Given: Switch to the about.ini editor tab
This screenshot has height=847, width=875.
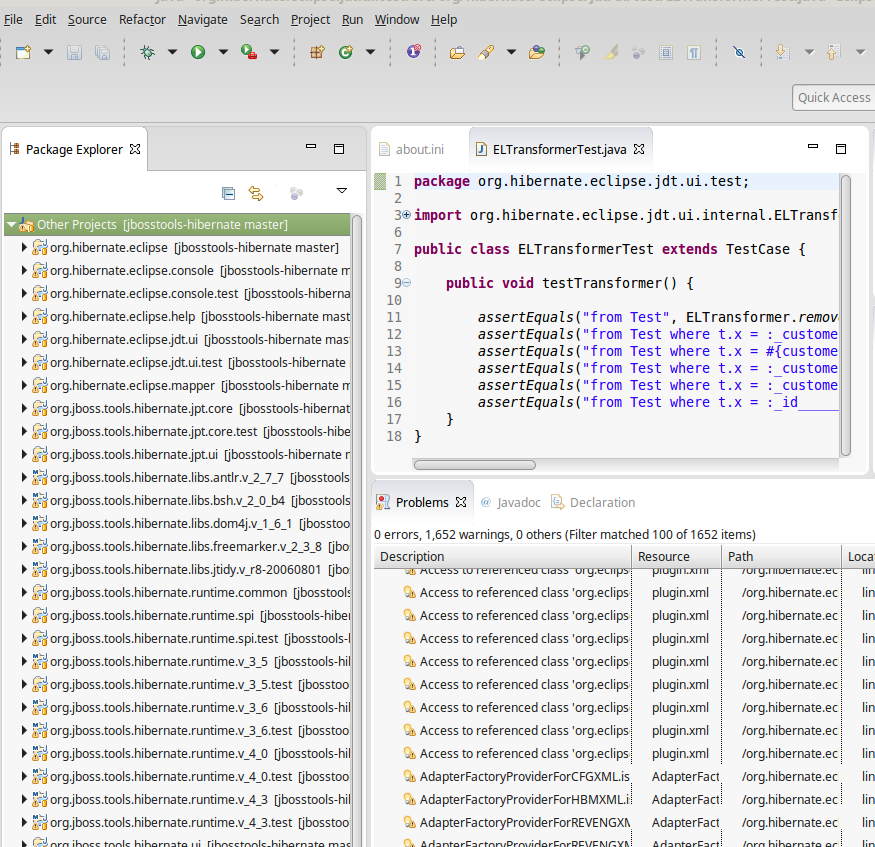Looking at the screenshot, I should 418,150.
